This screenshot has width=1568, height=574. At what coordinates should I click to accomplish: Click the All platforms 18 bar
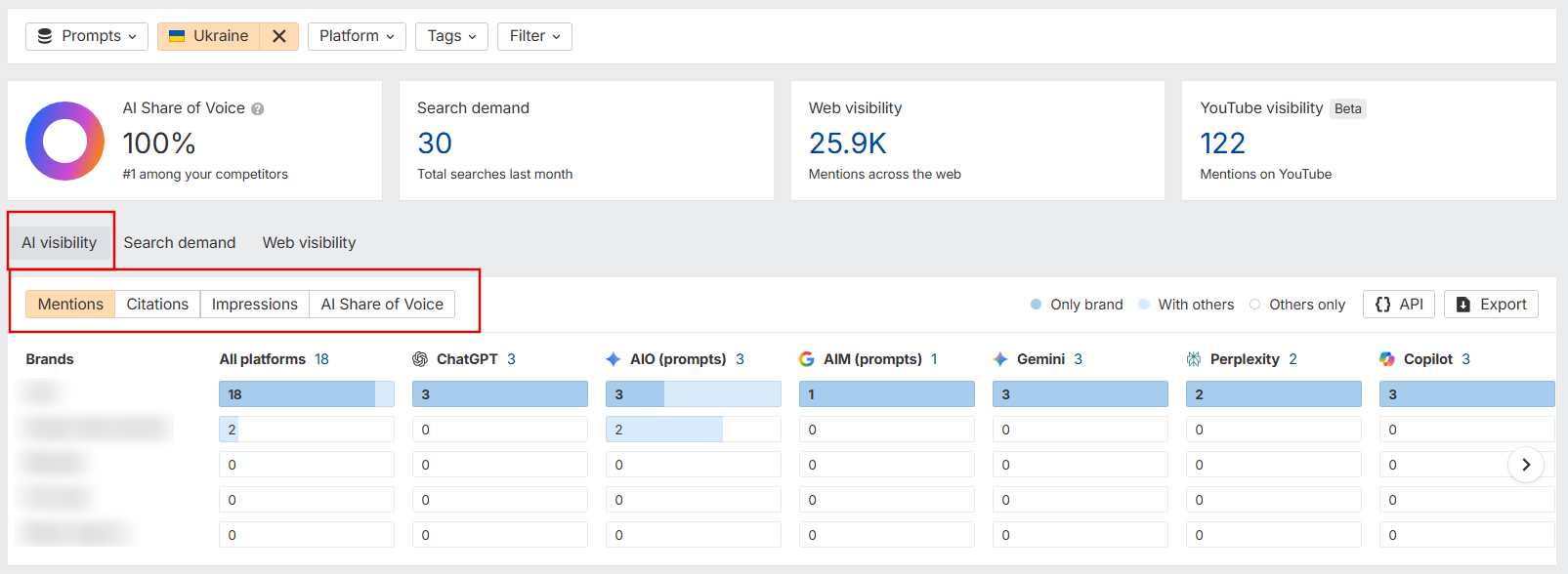pos(307,394)
